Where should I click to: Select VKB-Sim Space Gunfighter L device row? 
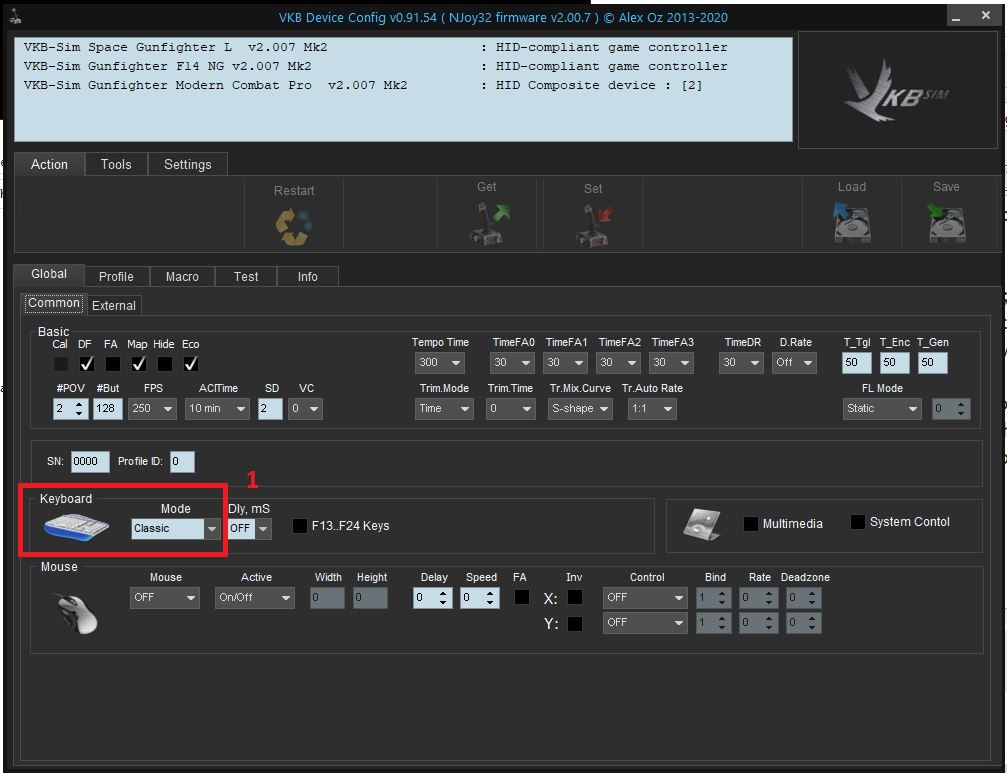(403, 48)
